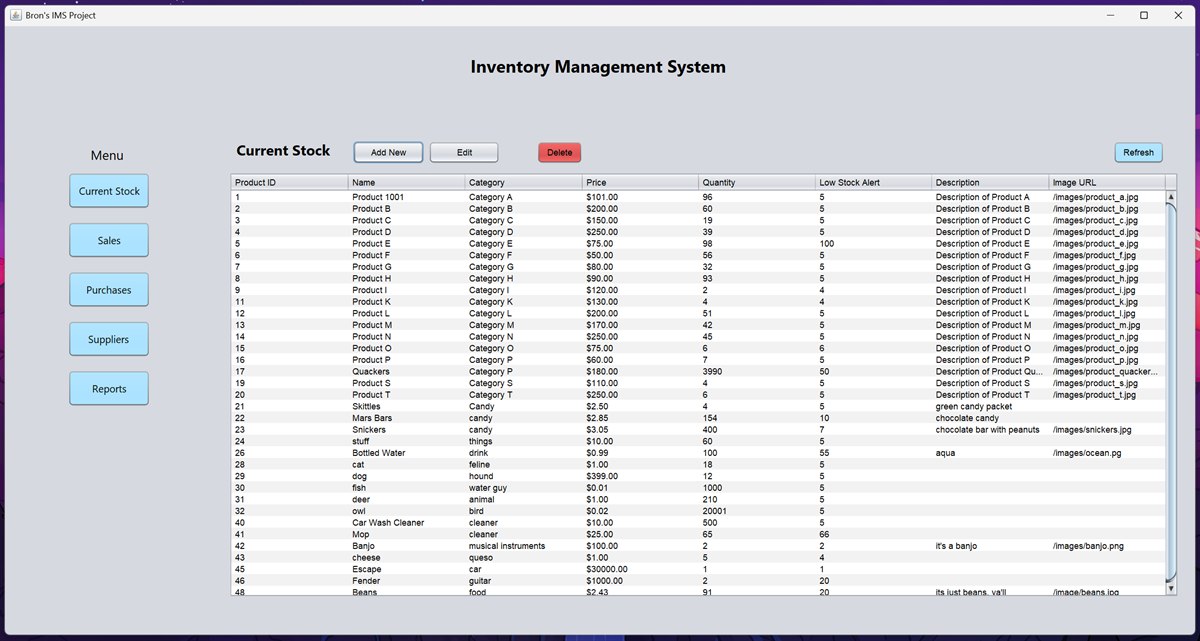This screenshot has width=1200, height=641.
Task: Select the Bottled Water row
Action: pyautogui.click(x=698, y=453)
